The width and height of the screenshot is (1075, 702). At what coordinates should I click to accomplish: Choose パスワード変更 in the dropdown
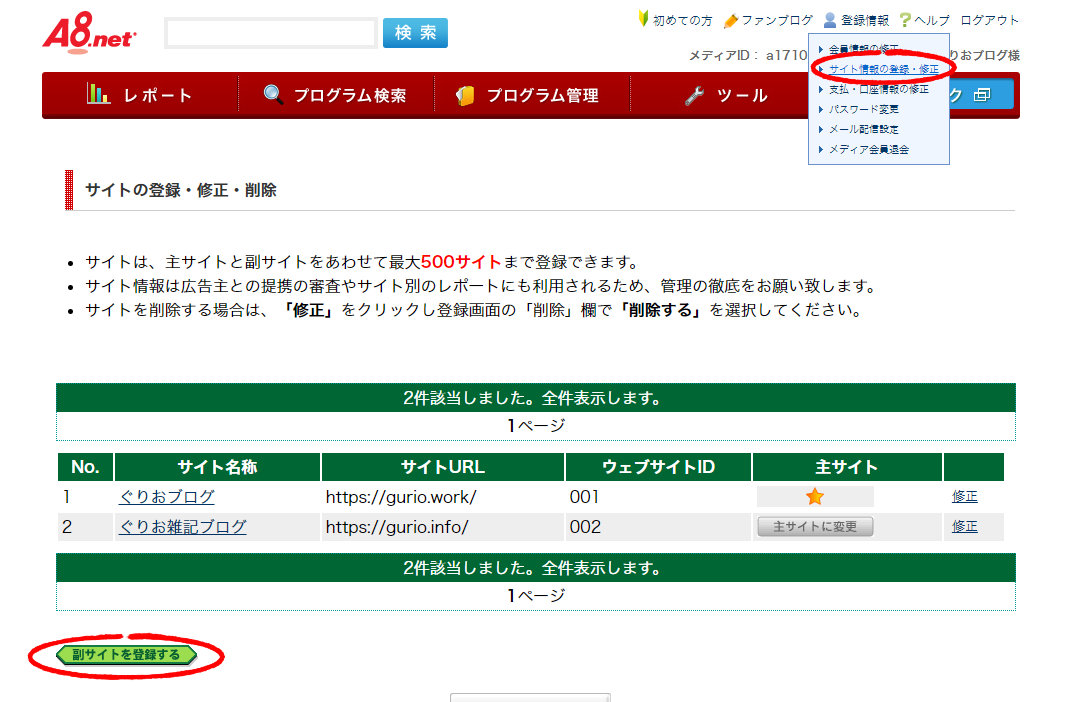864,109
